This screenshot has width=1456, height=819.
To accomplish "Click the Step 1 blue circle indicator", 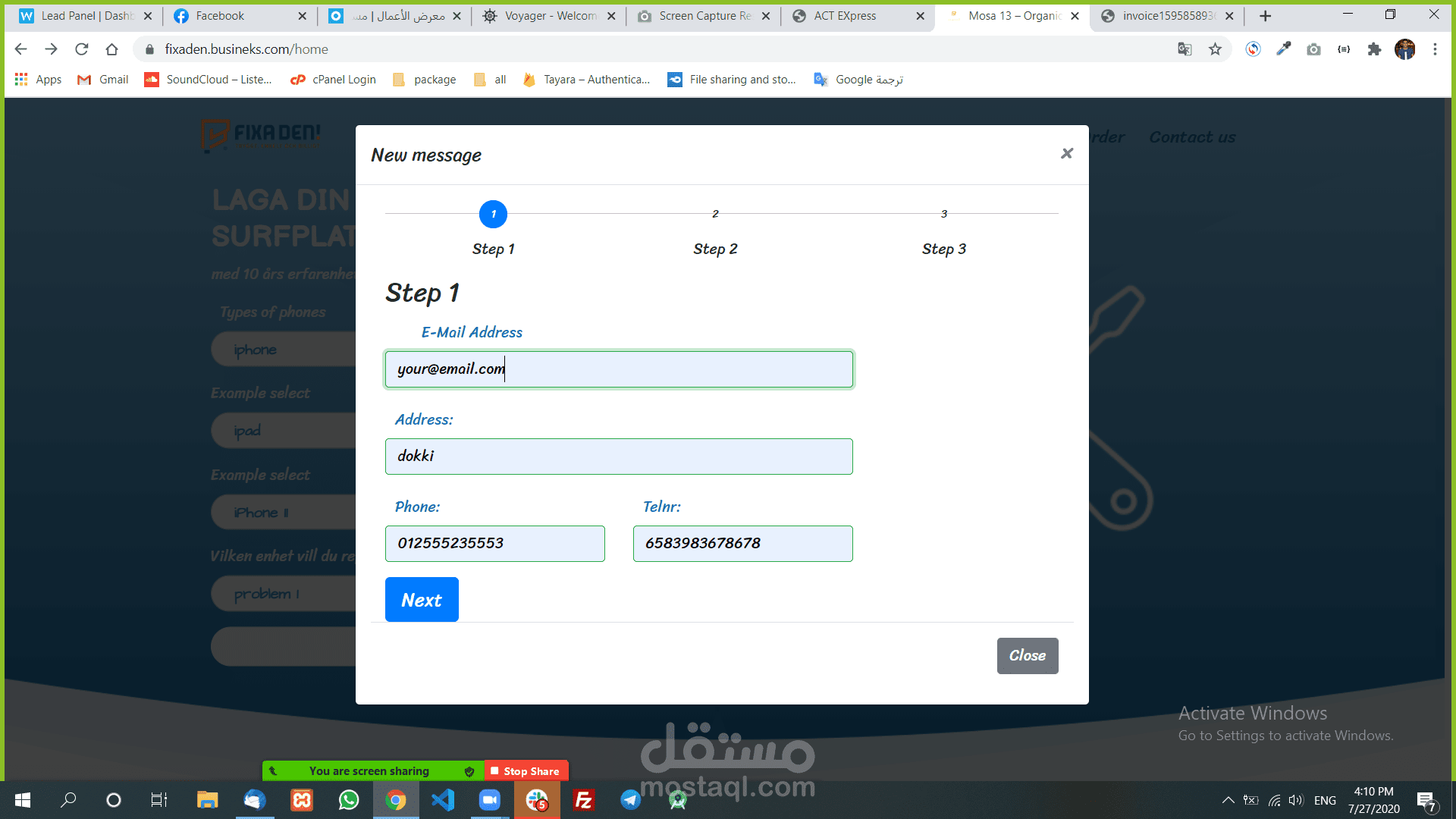I will 493,215.
